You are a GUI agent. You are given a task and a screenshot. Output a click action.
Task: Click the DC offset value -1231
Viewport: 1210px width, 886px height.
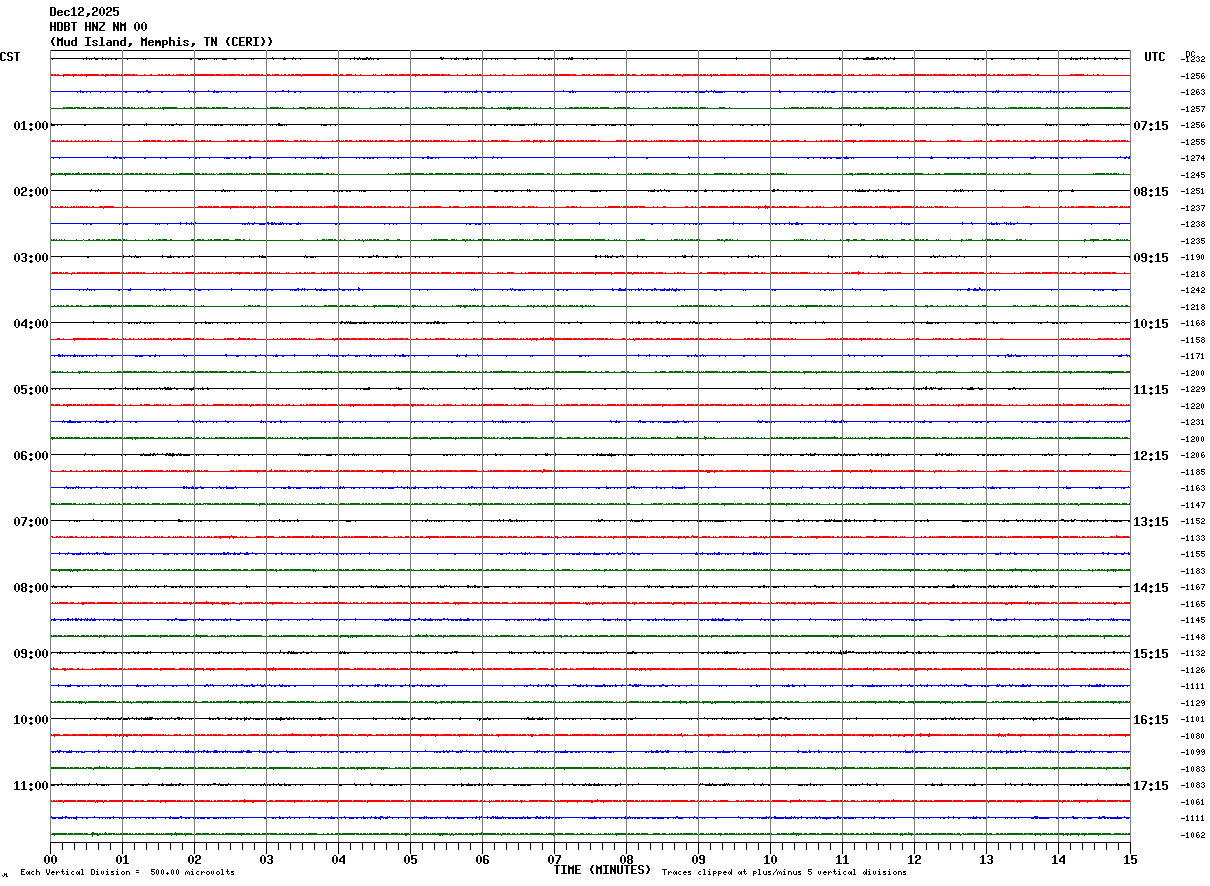coord(1193,422)
